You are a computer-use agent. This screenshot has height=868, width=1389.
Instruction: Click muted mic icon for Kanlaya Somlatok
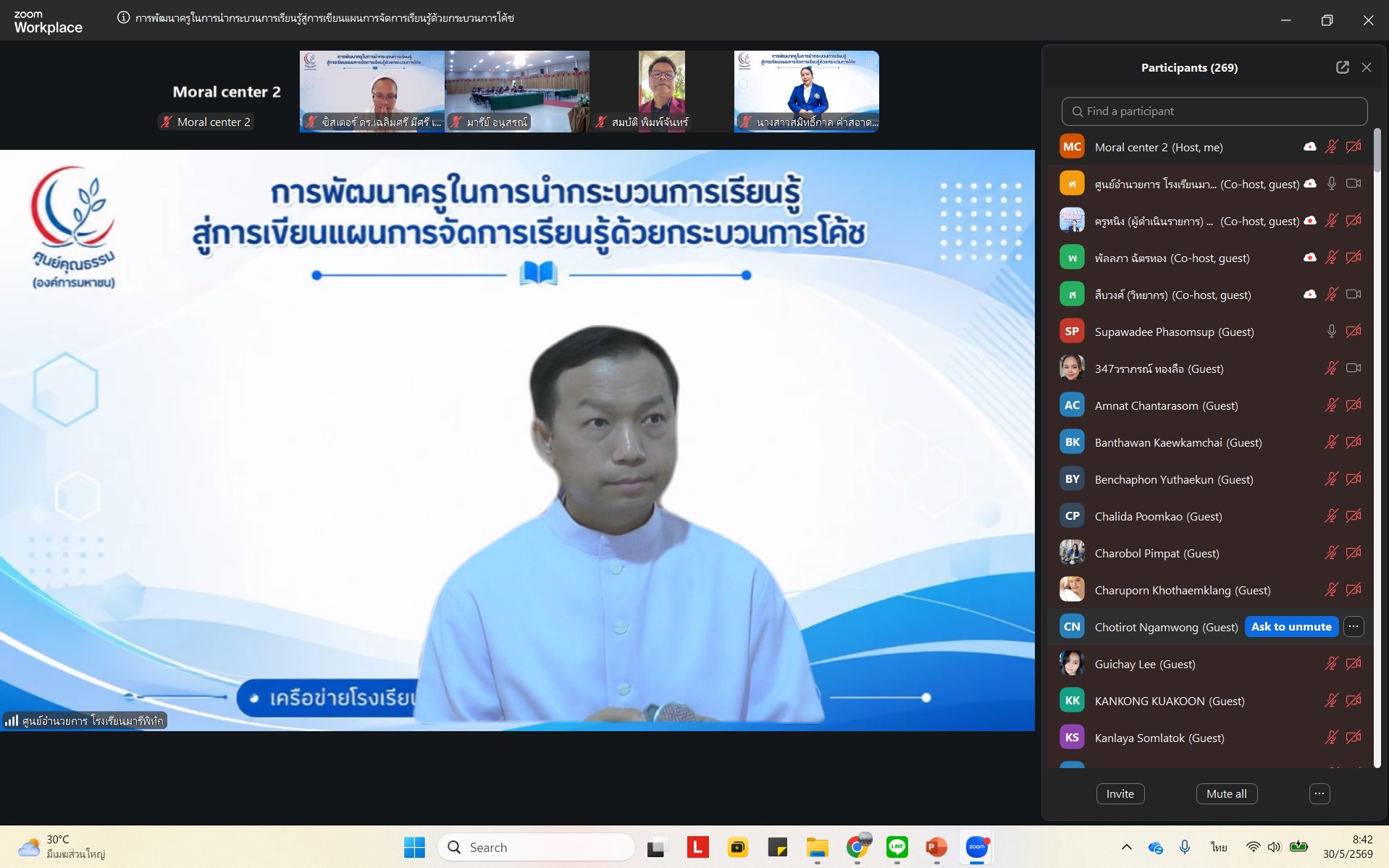coord(1331,738)
